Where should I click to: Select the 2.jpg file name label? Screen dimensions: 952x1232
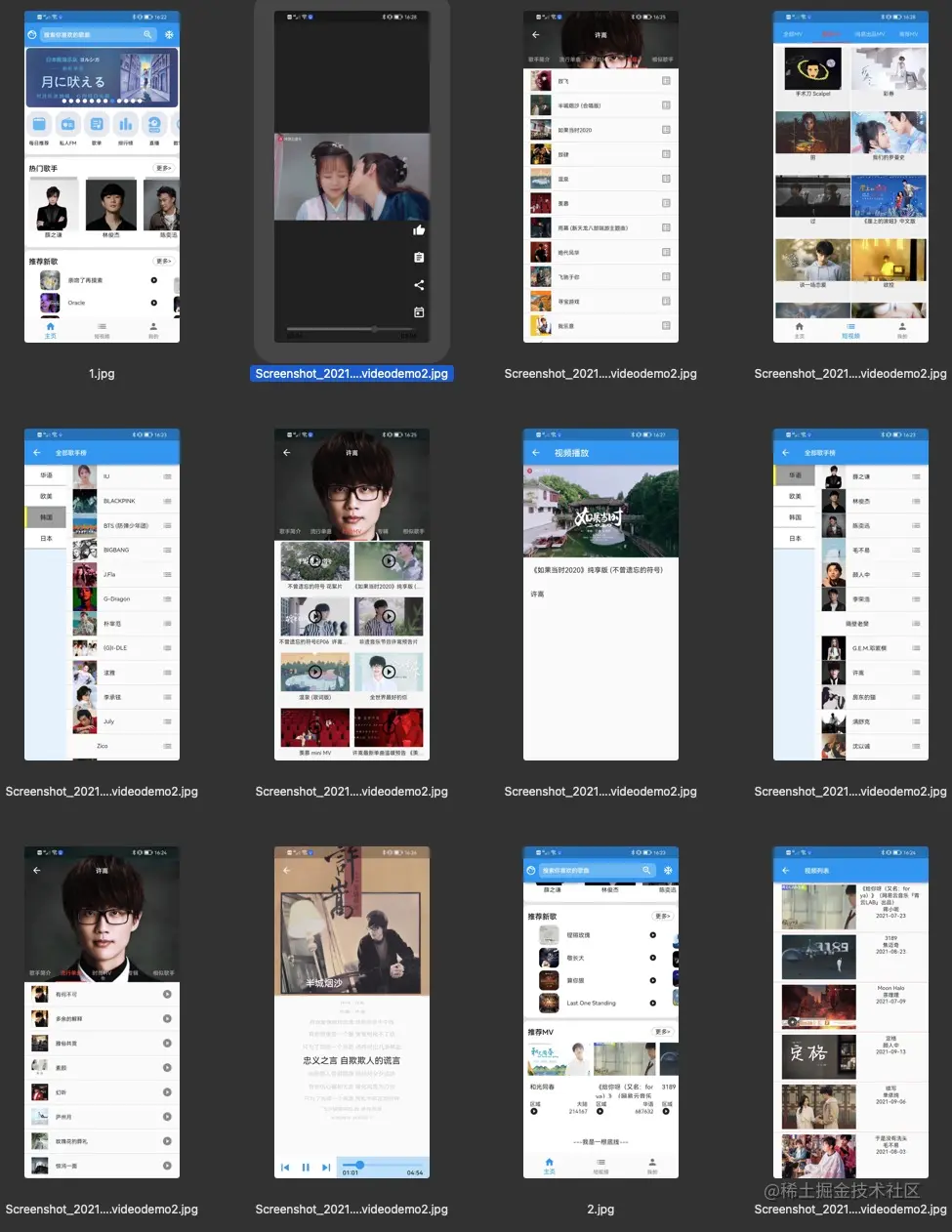[600, 1209]
